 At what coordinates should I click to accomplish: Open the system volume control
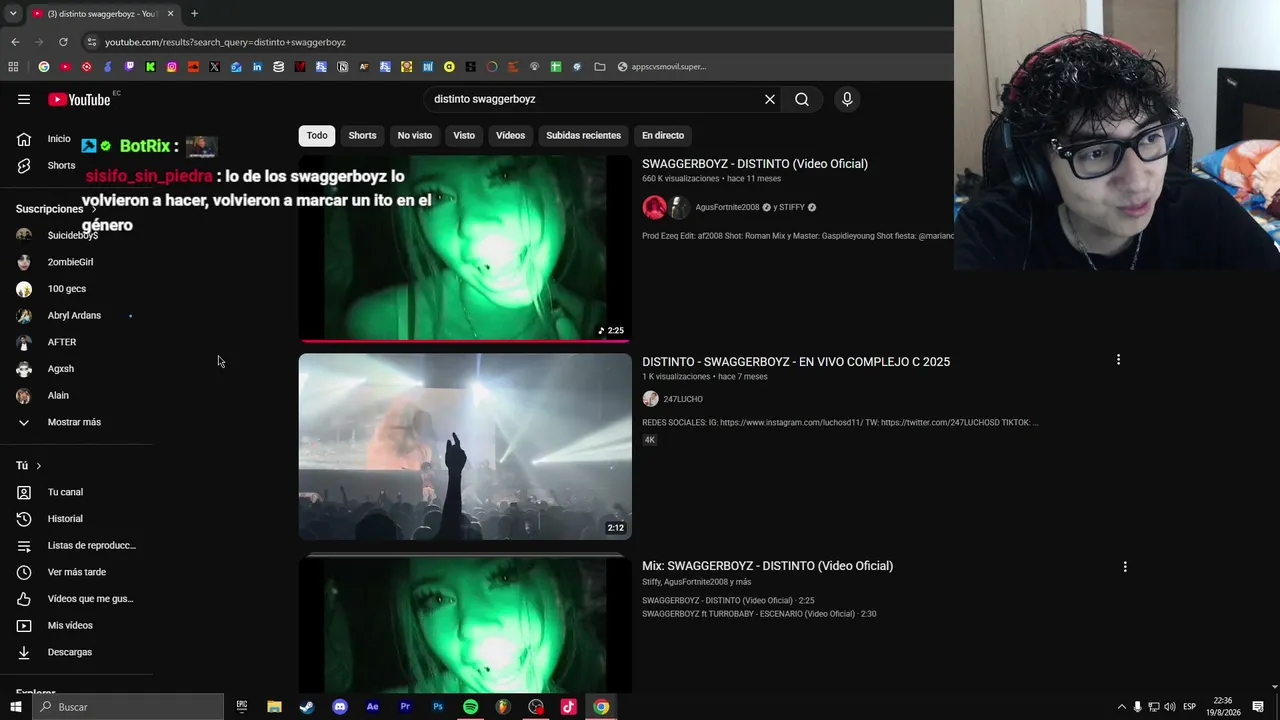tap(1170, 707)
